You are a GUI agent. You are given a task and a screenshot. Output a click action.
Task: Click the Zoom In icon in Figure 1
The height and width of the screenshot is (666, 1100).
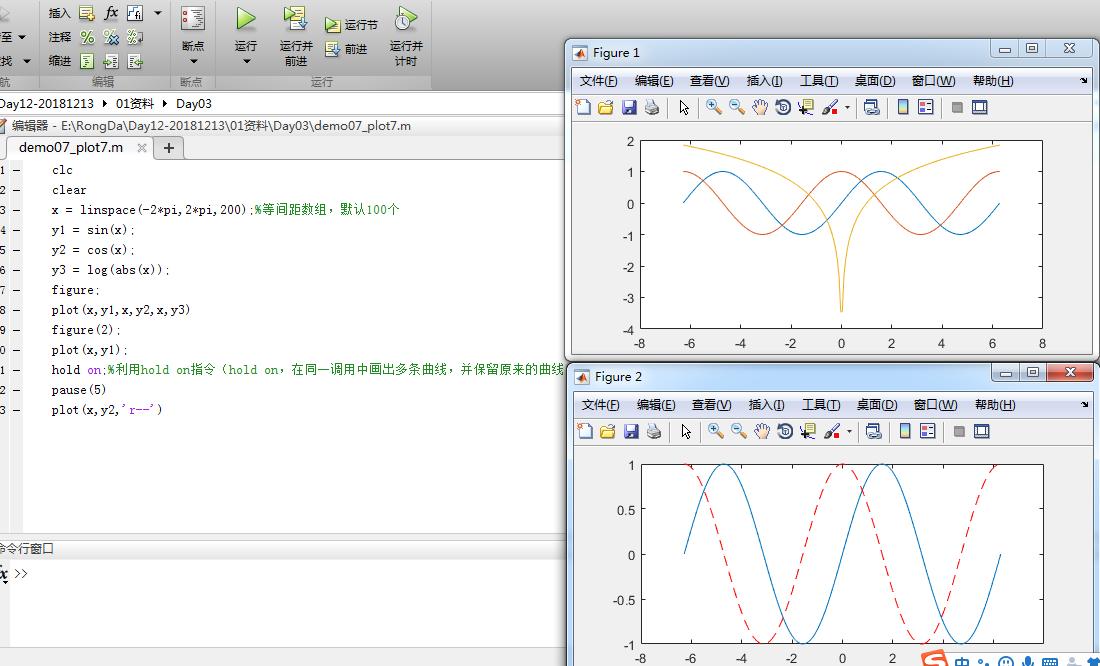click(713, 107)
